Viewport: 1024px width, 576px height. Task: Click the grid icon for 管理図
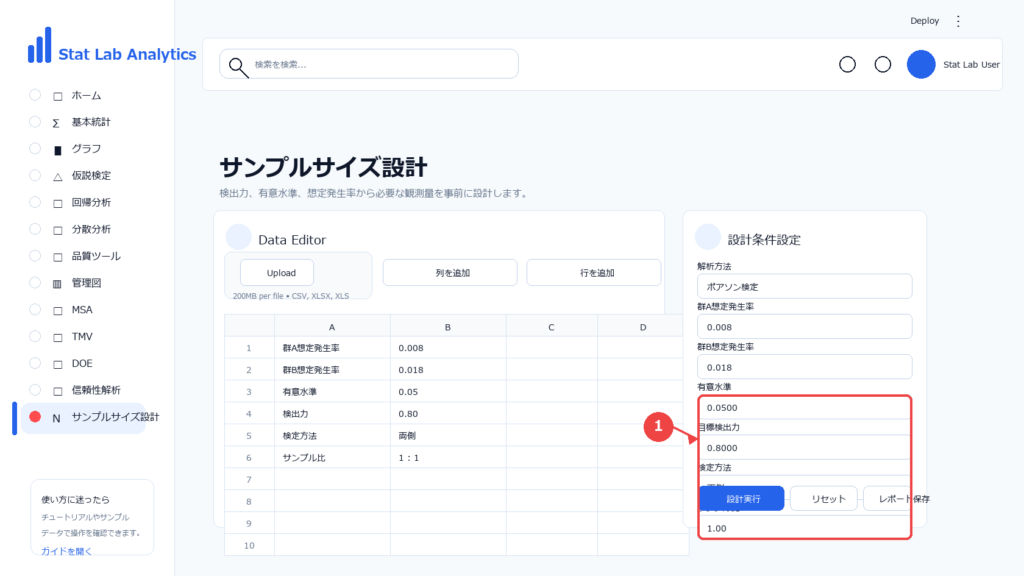point(57,283)
